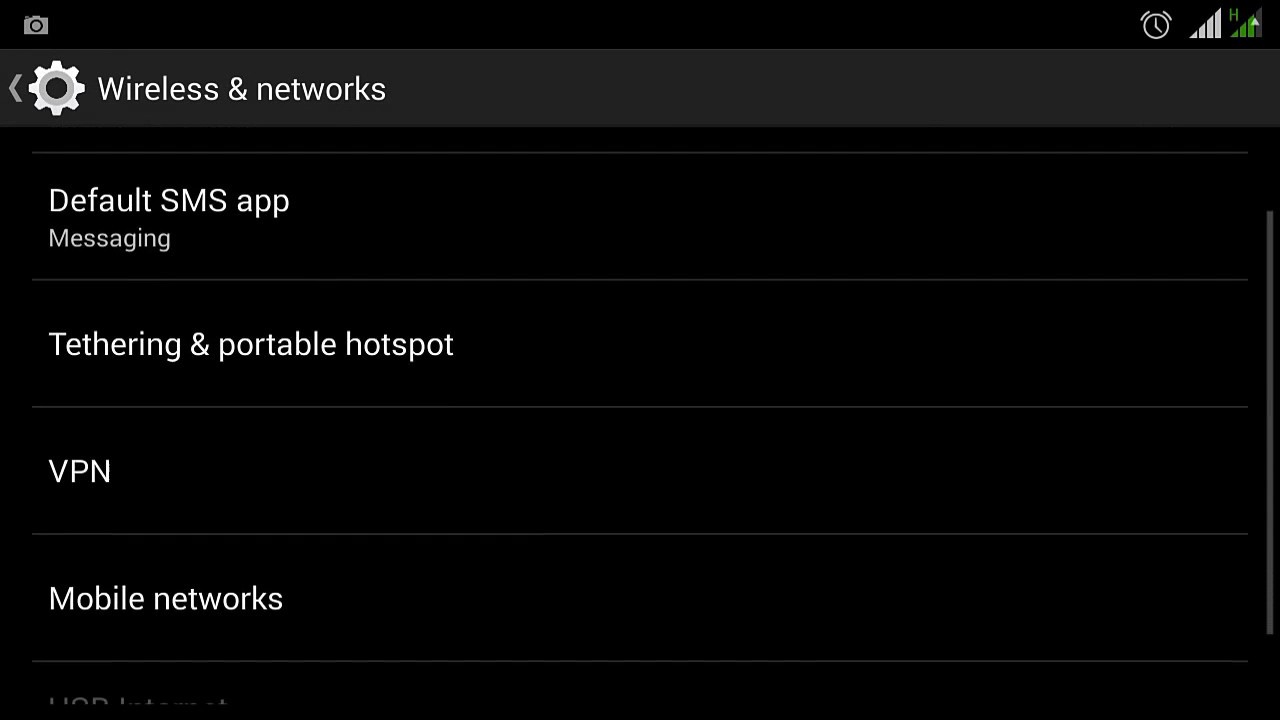This screenshot has width=1280, height=720.
Task: Tap the Default SMS app label
Action: [x=169, y=201]
